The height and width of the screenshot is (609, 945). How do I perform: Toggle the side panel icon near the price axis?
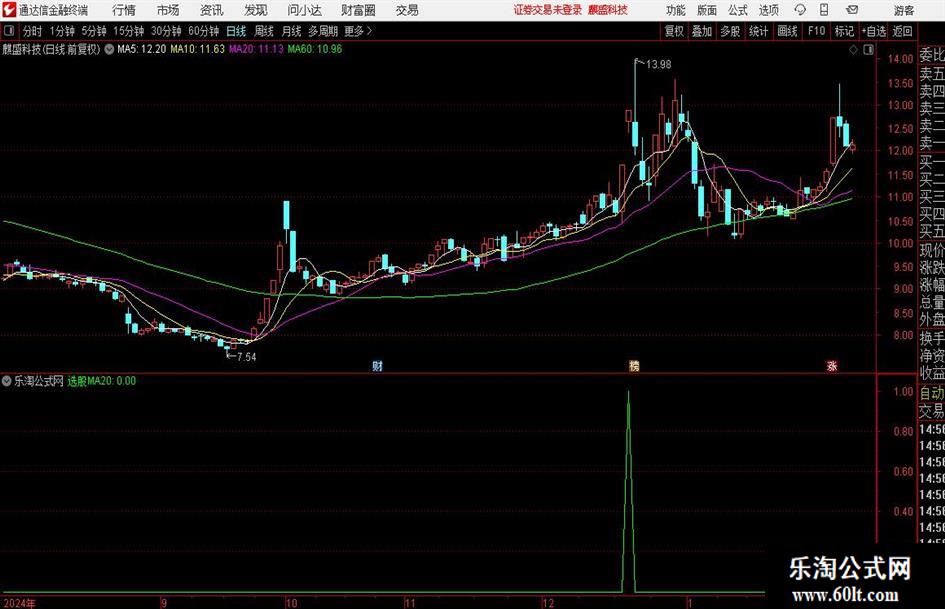coord(868,50)
